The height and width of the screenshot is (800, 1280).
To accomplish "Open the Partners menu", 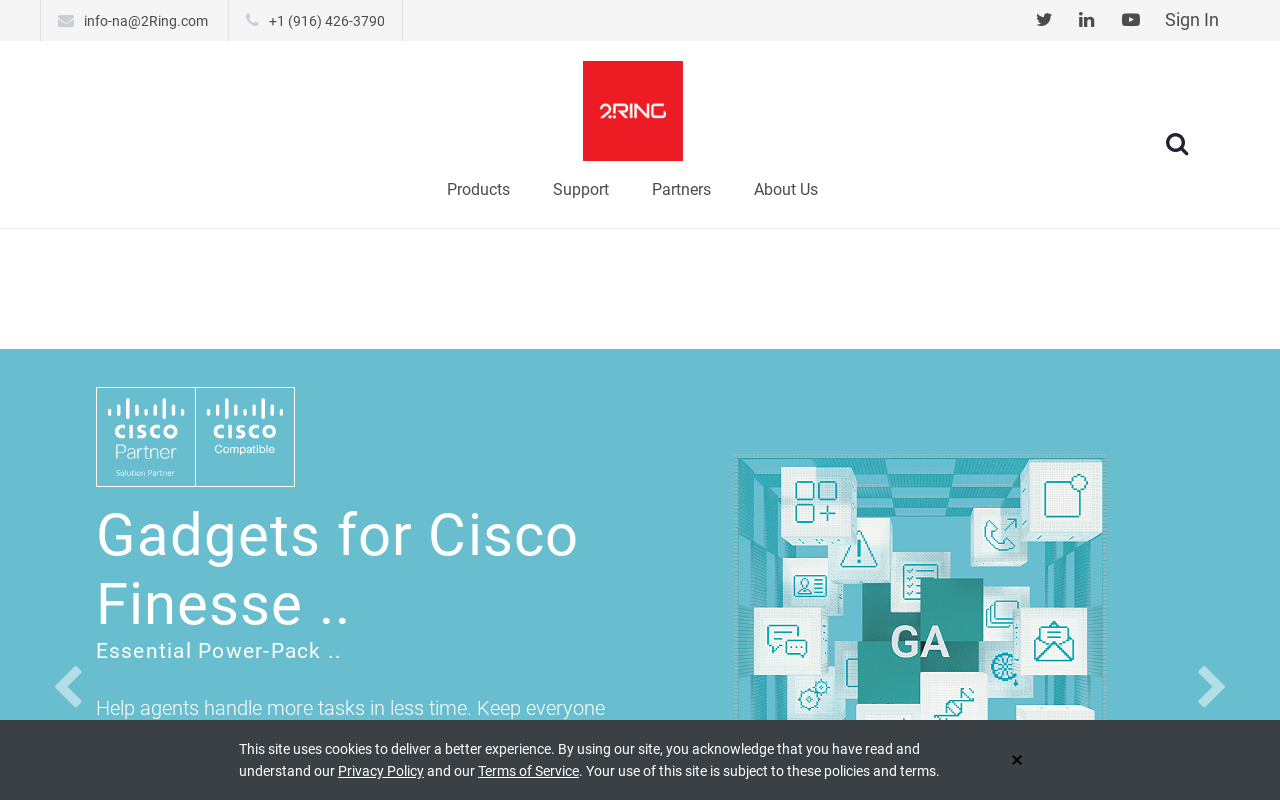I will [x=681, y=190].
